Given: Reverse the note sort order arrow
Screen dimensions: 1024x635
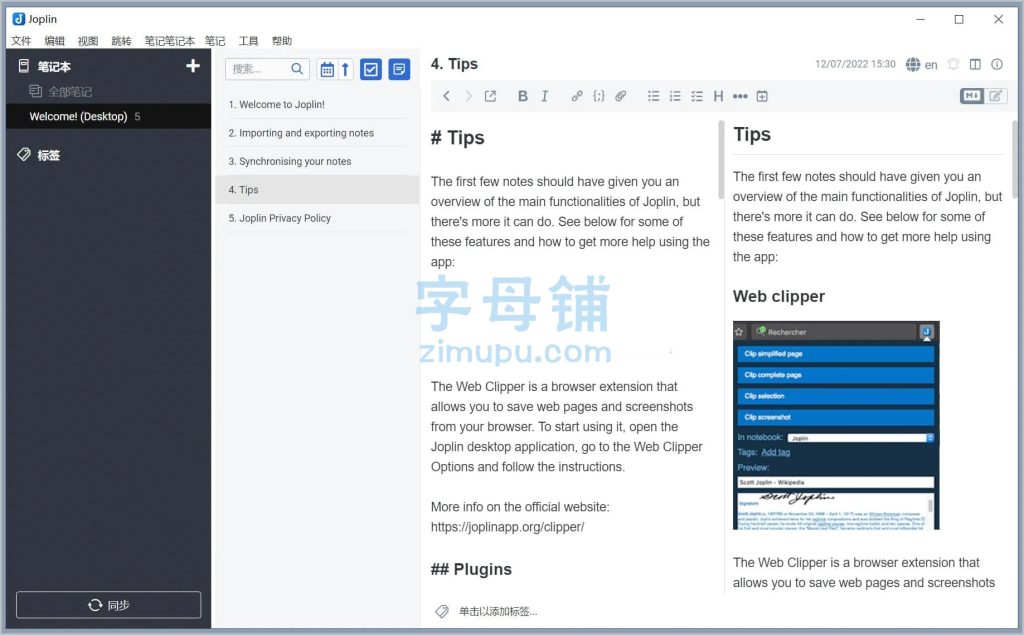Looking at the screenshot, I should 346,69.
